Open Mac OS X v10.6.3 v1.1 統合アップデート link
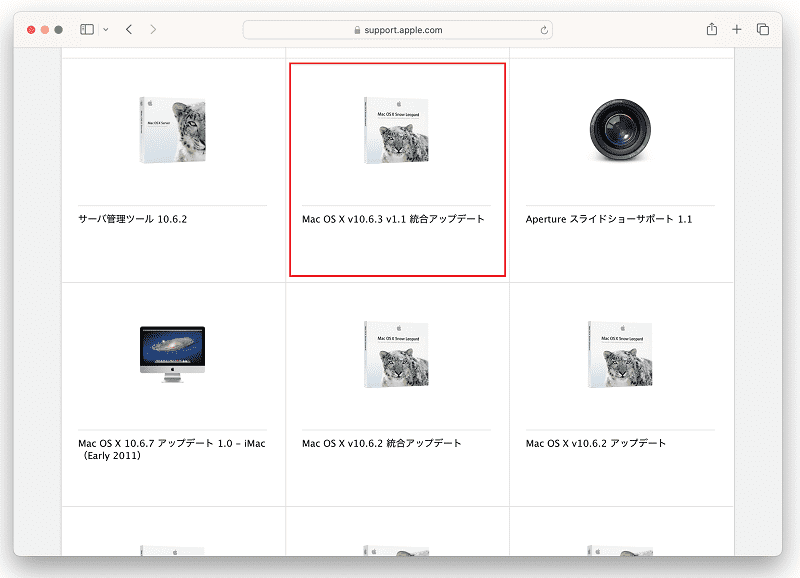The width and height of the screenshot is (800, 578). [x=393, y=219]
